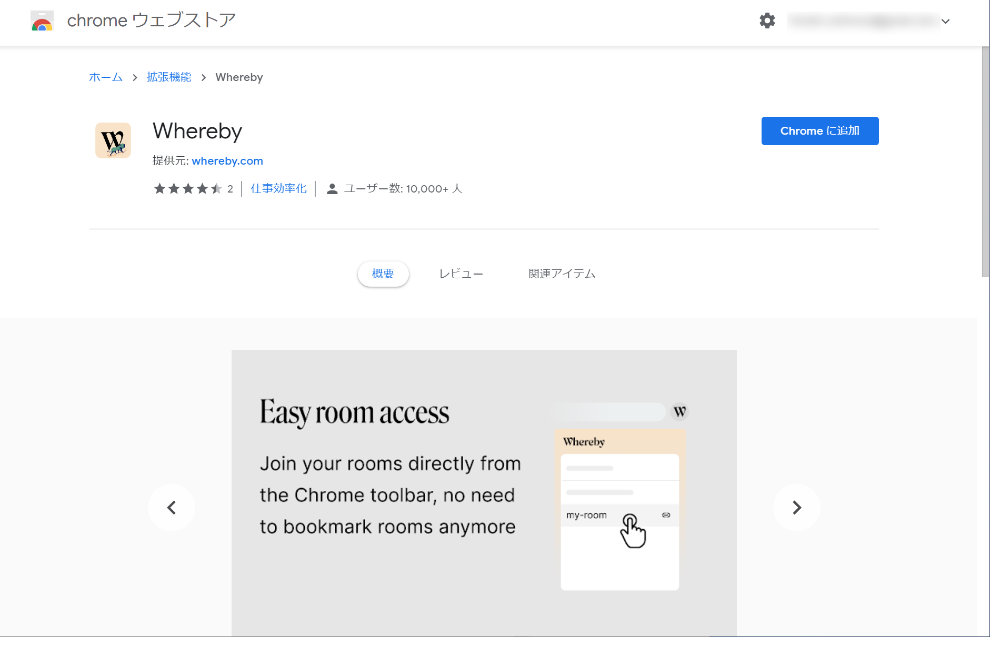Click the ユーザー数: 10,000+ 人 text
1000x647 pixels.
pos(402,189)
